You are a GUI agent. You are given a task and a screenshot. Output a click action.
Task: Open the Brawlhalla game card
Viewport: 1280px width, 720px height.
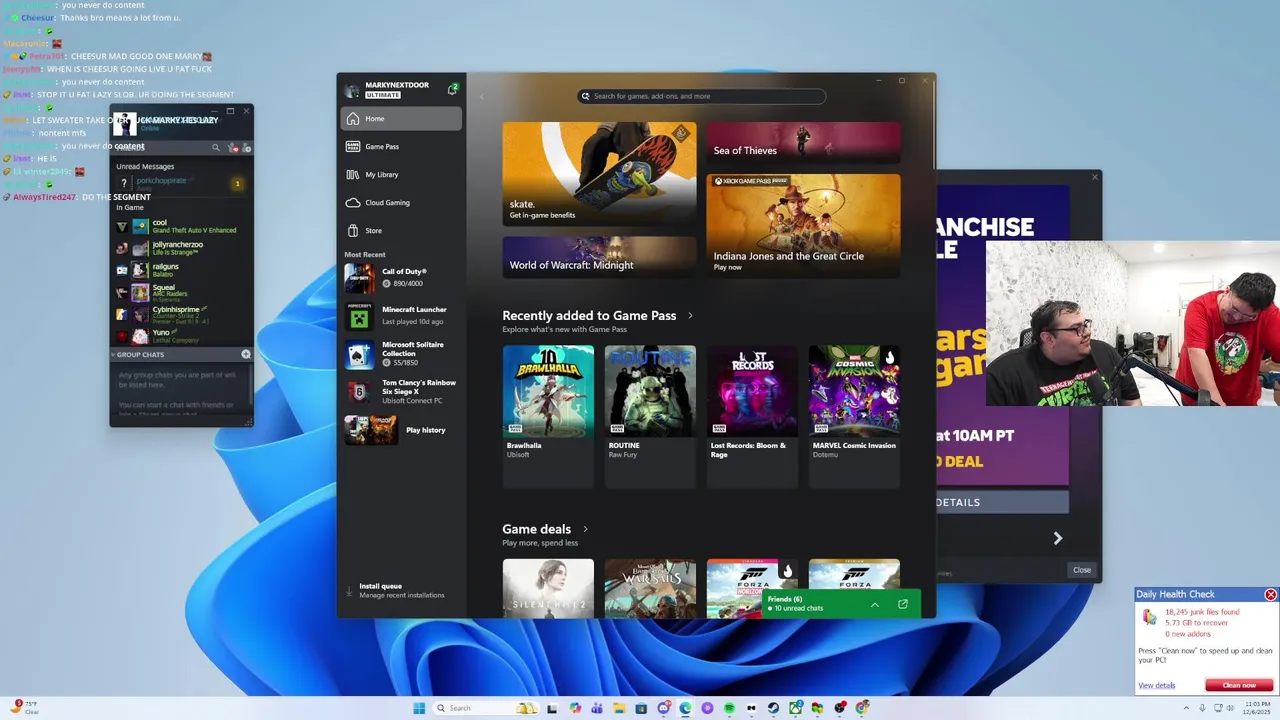click(548, 415)
